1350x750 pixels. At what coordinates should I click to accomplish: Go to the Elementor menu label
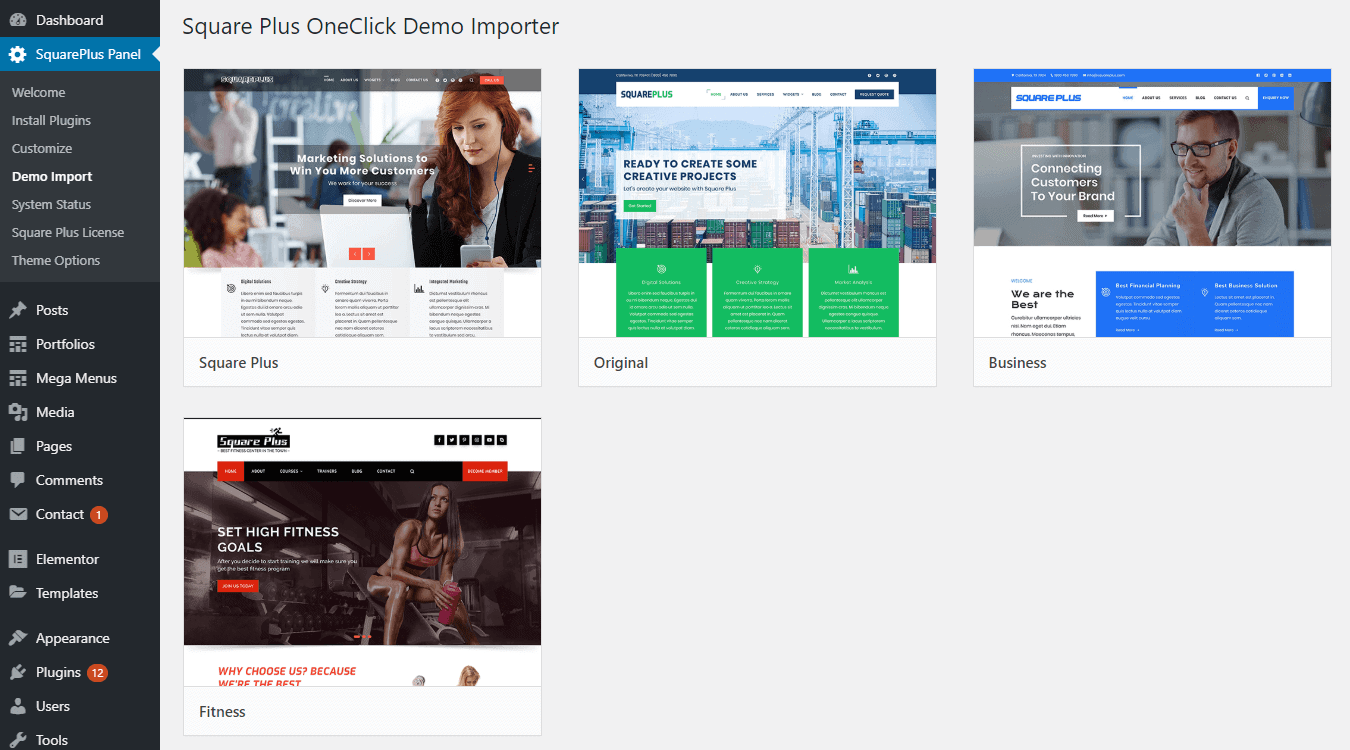tap(67, 559)
